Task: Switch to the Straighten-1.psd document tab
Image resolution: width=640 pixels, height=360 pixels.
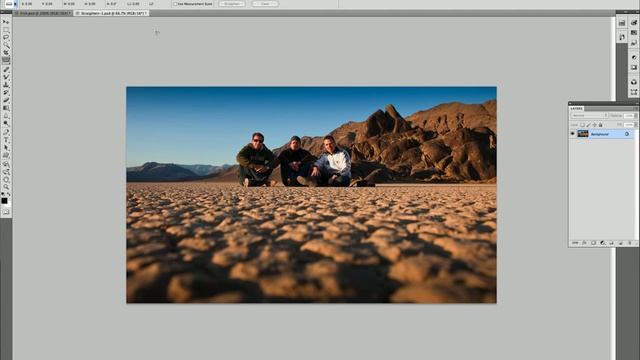Action: coord(111,13)
